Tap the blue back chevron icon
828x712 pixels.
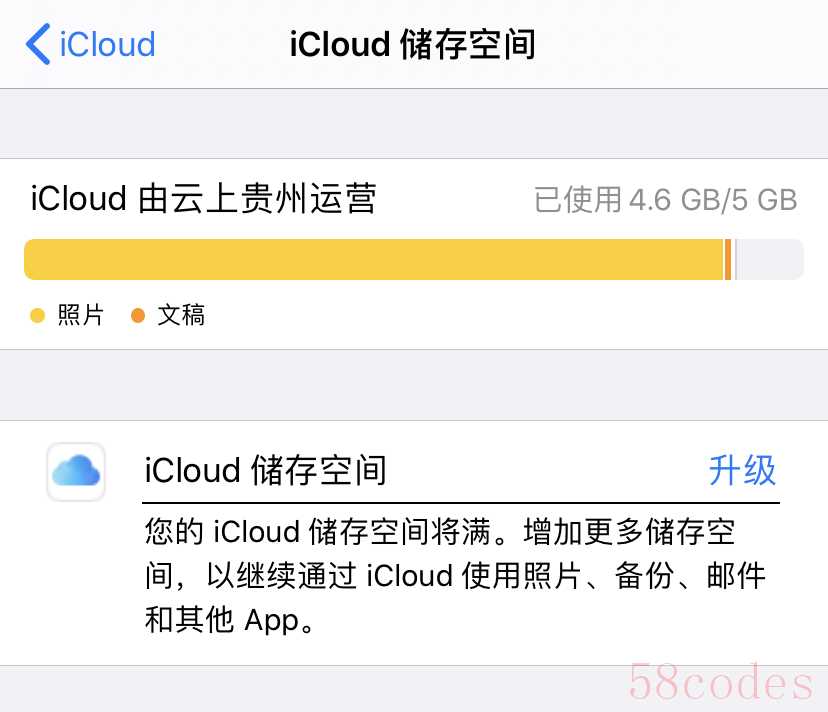(38, 44)
